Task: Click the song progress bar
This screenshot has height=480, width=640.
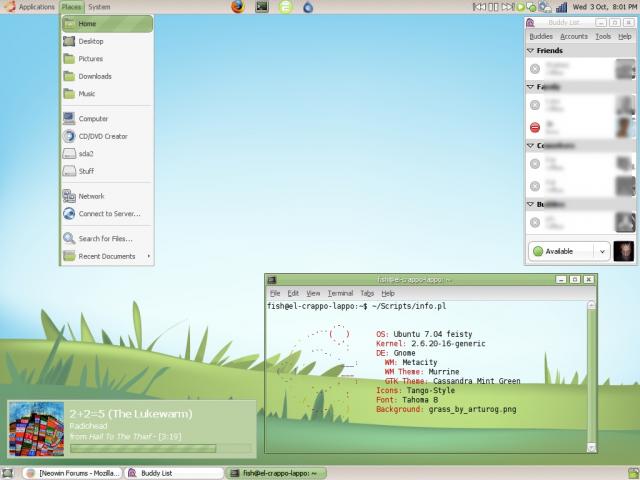Action: [x=161, y=449]
